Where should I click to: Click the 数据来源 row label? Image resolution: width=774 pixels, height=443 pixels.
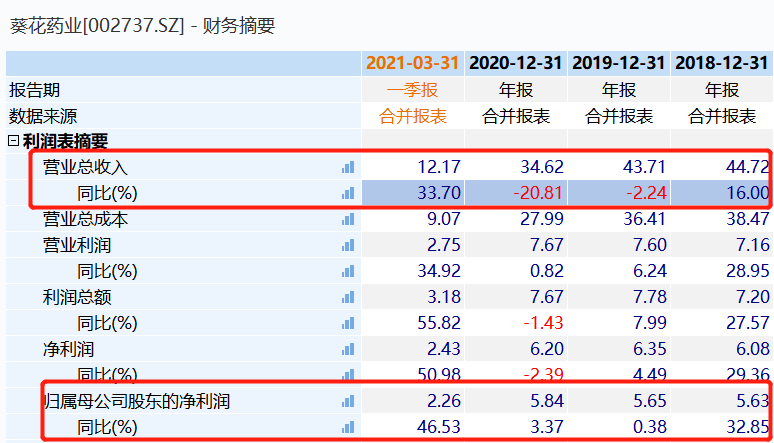43,117
